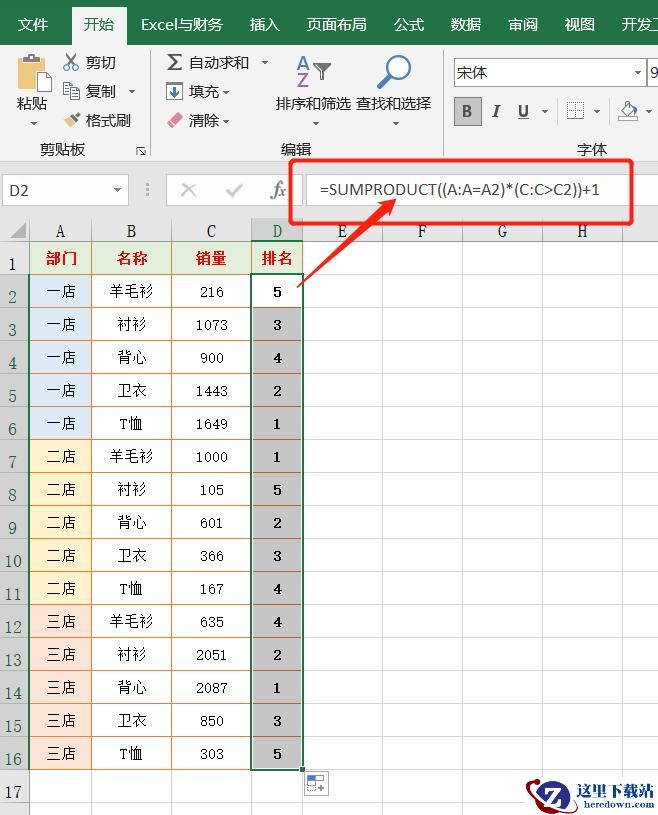Expand the AutoSum dropdown arrow
The image size is (658, 815).
click(x=265, y=62)
